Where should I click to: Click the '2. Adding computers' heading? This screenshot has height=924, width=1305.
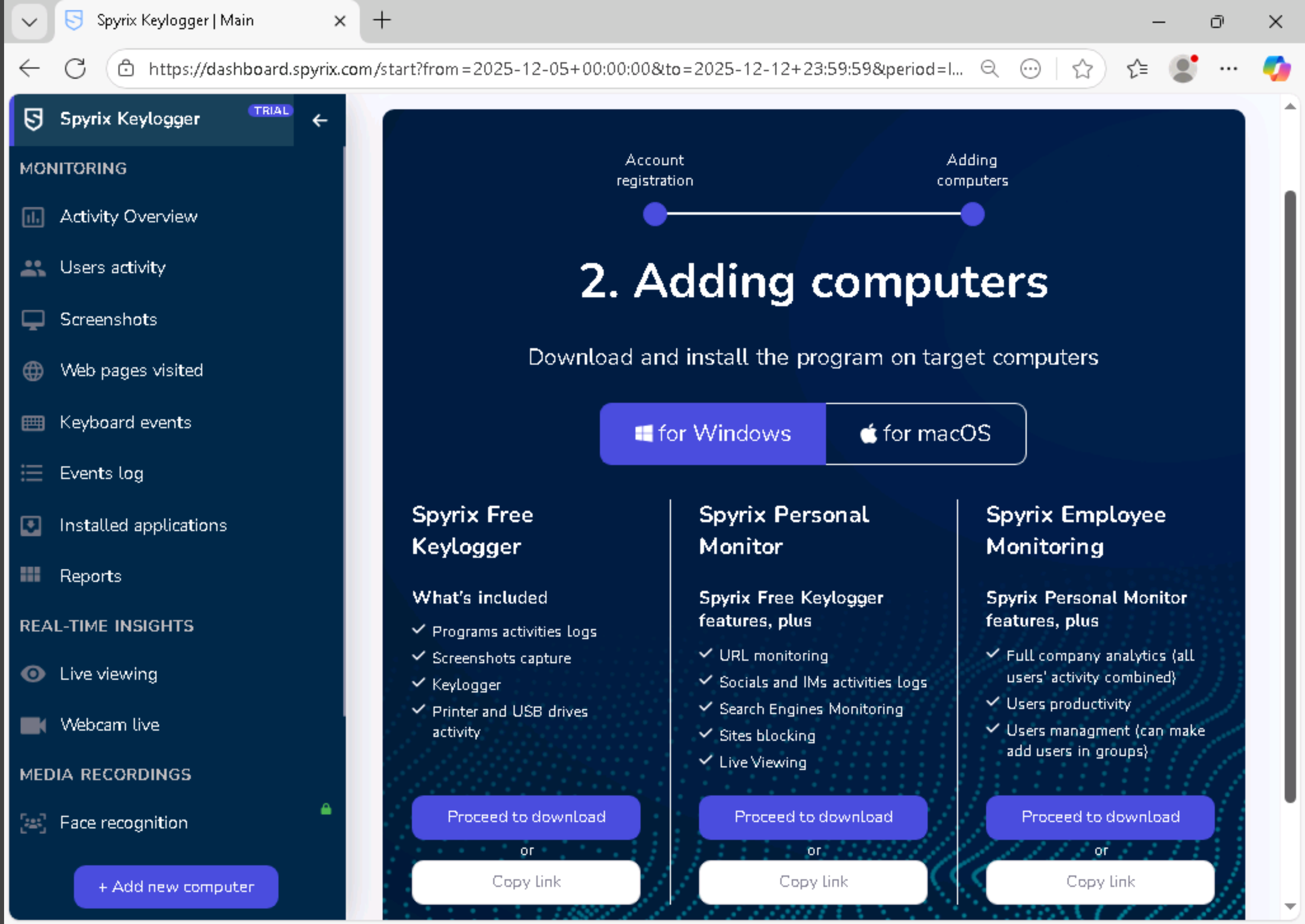tap(814, 282)
